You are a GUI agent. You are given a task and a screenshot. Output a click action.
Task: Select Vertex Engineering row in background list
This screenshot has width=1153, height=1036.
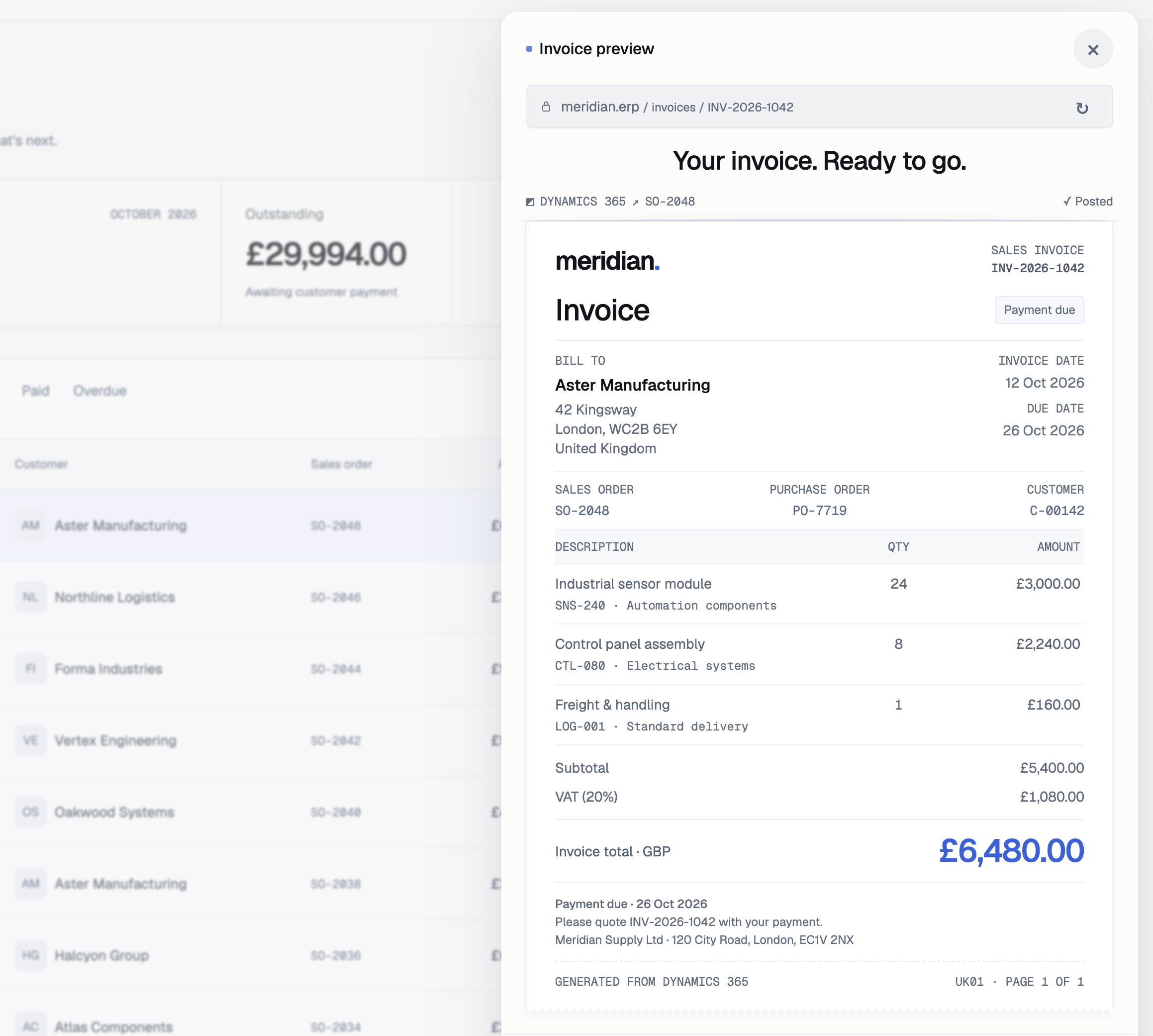click(x=250, y=740)
